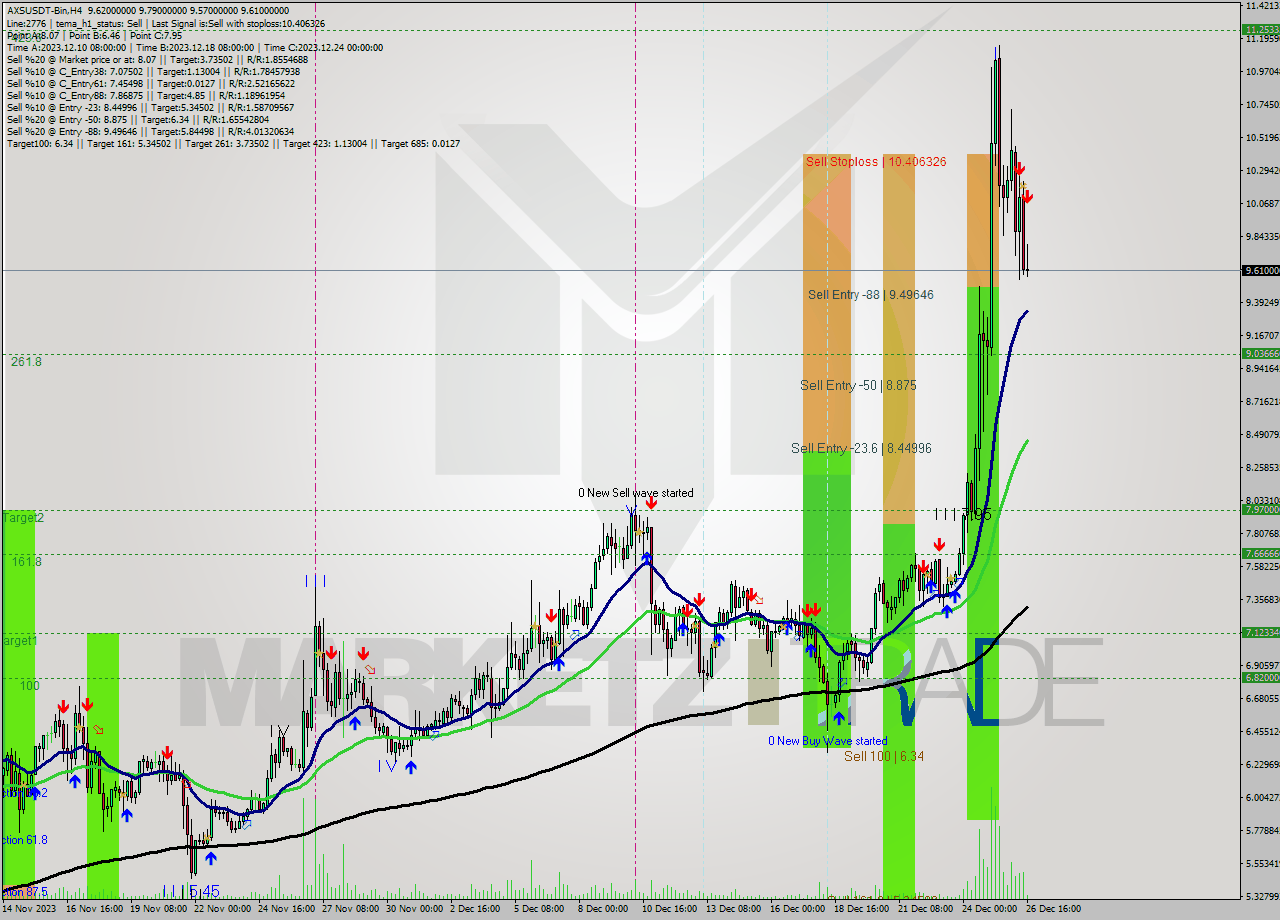Click the 6.4551 price axis label

pos(1260,732)
